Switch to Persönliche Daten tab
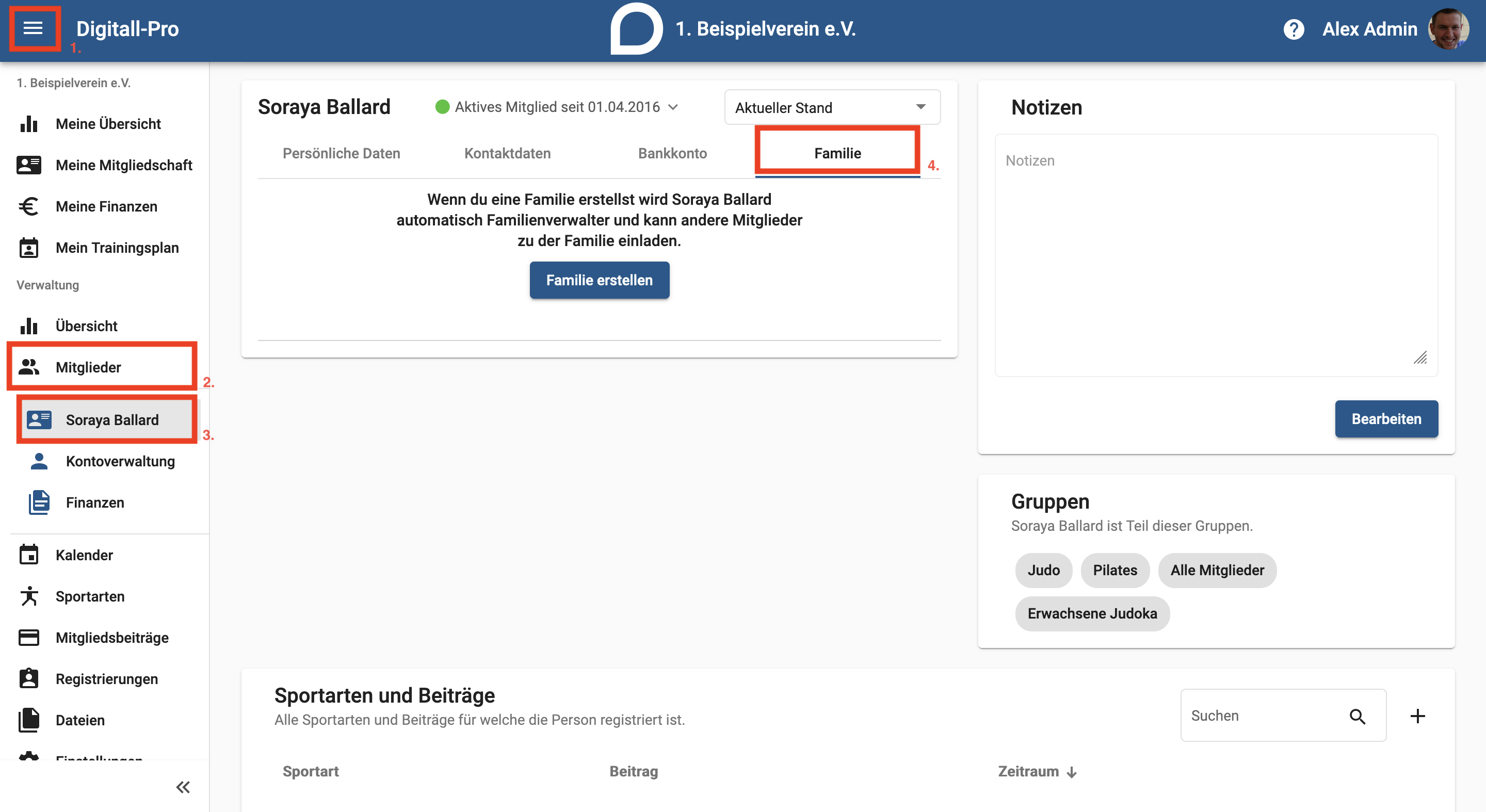Screen dimensions: 1486x812 (341, 153)
